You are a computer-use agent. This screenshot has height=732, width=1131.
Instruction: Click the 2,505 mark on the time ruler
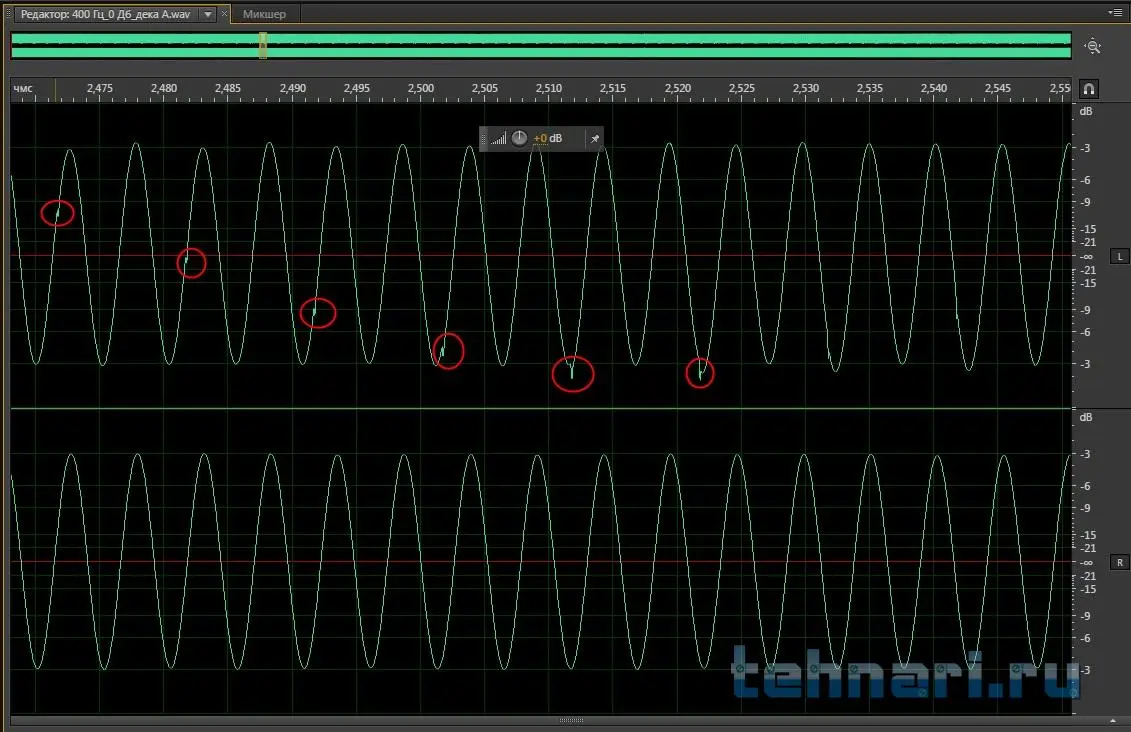(x=485, y=88)
